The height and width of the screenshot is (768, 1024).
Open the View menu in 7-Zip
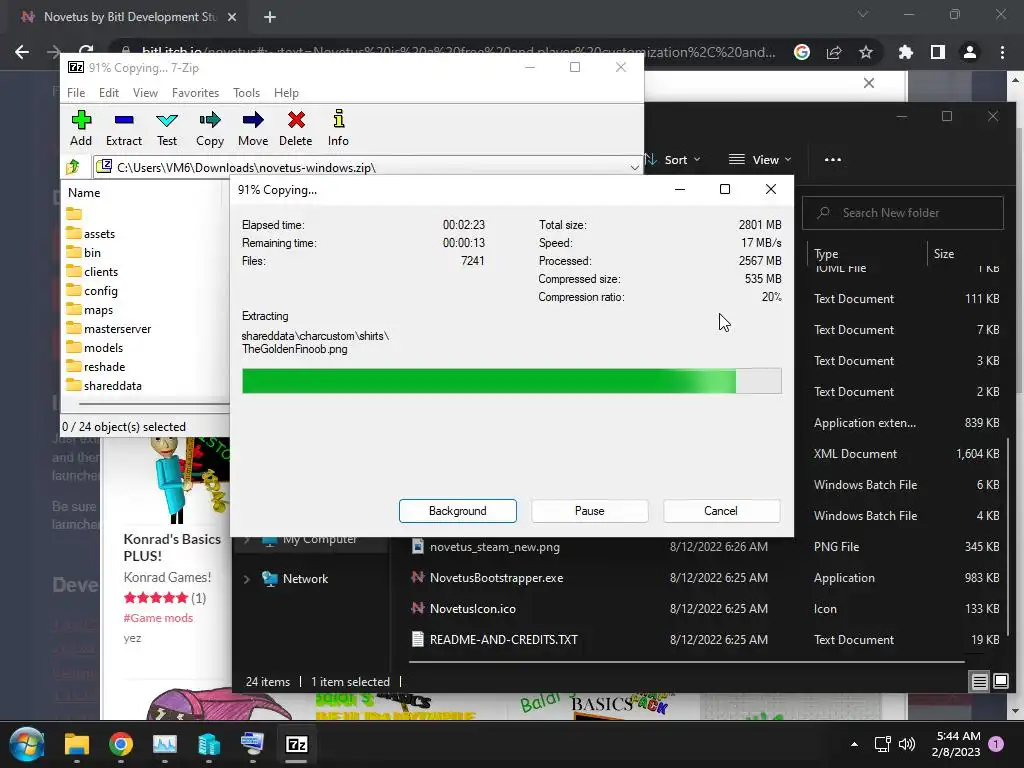tap(145, 93)
